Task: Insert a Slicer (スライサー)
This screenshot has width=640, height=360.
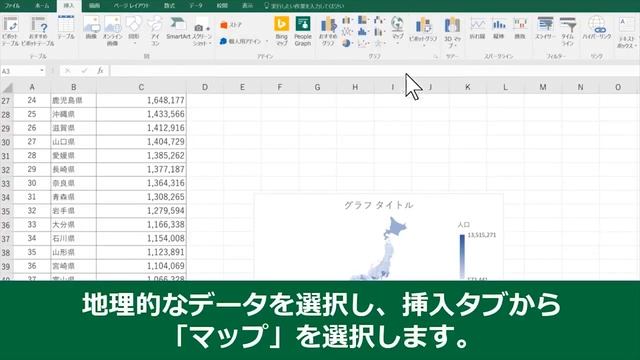Action: click(x=545, y=28)
